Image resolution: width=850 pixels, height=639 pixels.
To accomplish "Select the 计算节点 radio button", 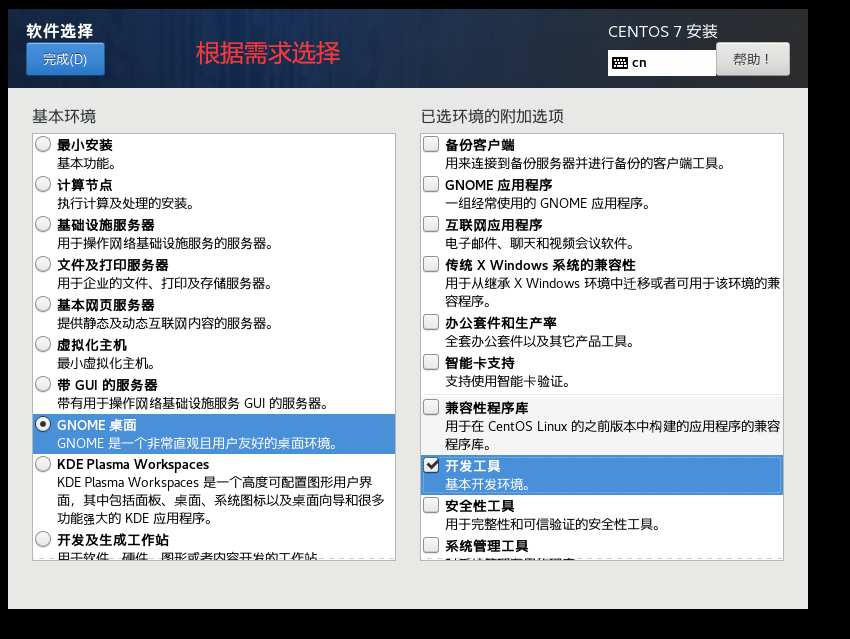I will (43, 184).
